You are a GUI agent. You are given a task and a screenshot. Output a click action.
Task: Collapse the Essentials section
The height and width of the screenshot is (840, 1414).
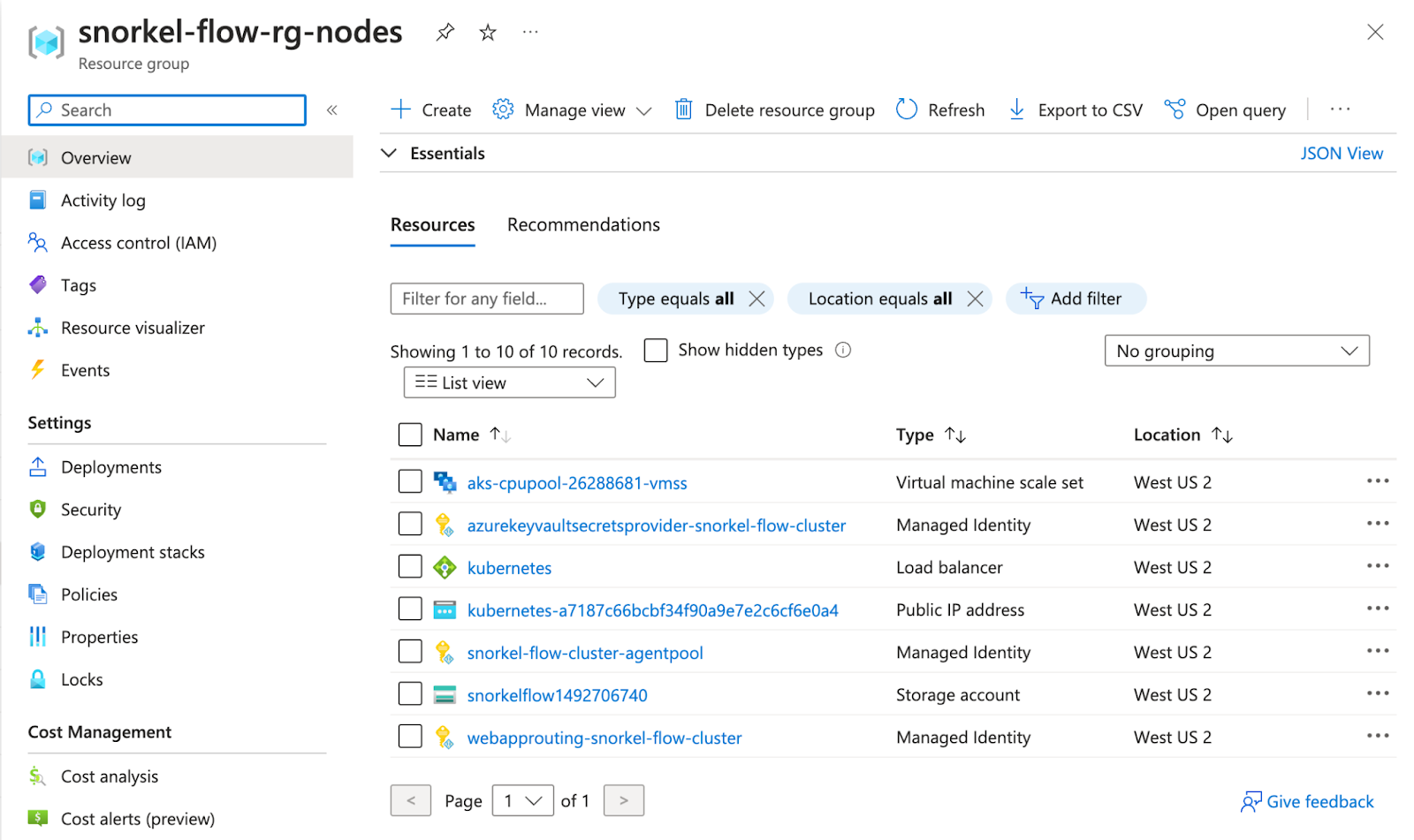click(389, 153)
